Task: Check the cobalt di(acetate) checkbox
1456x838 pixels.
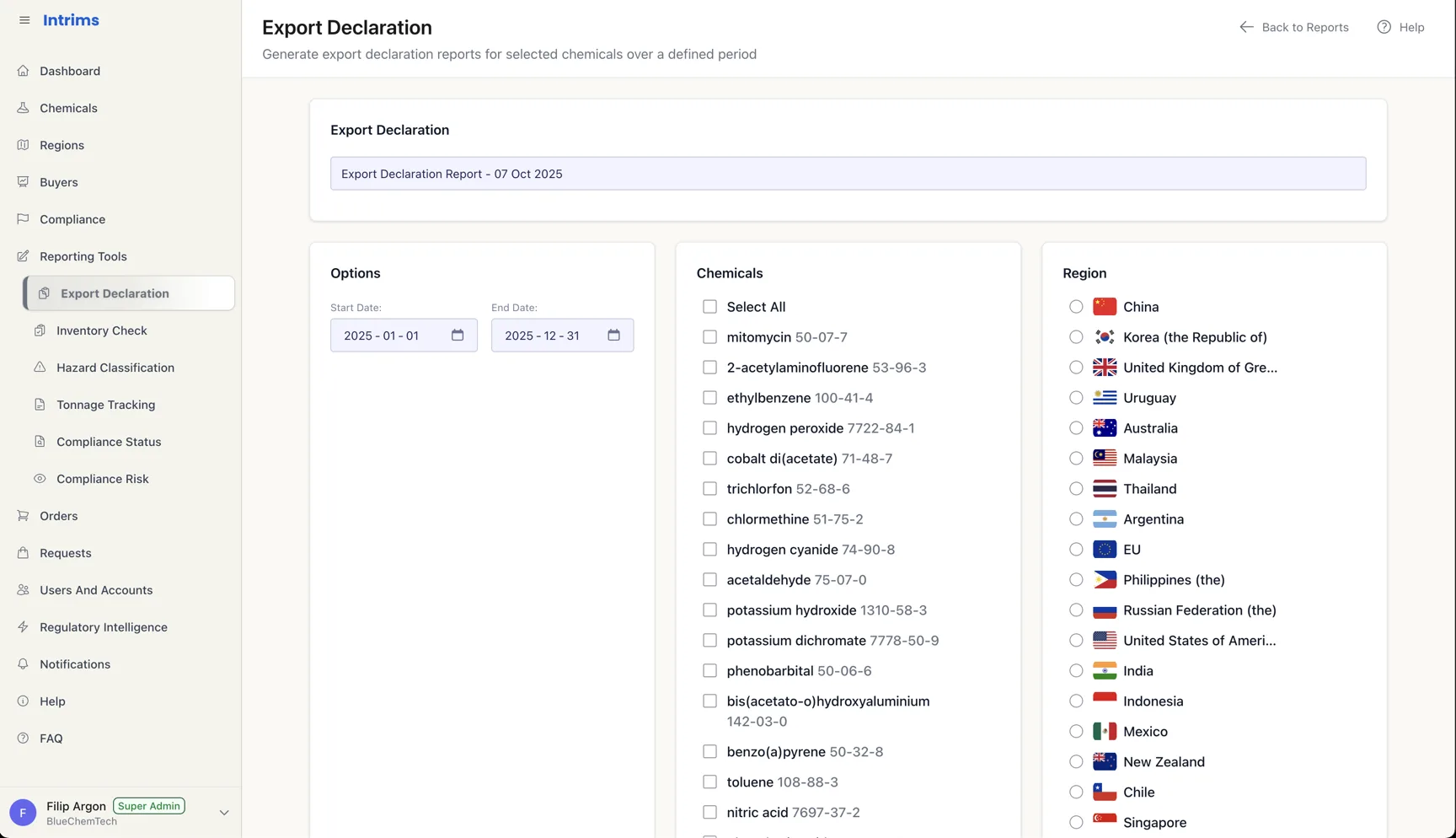Action: 710,459
